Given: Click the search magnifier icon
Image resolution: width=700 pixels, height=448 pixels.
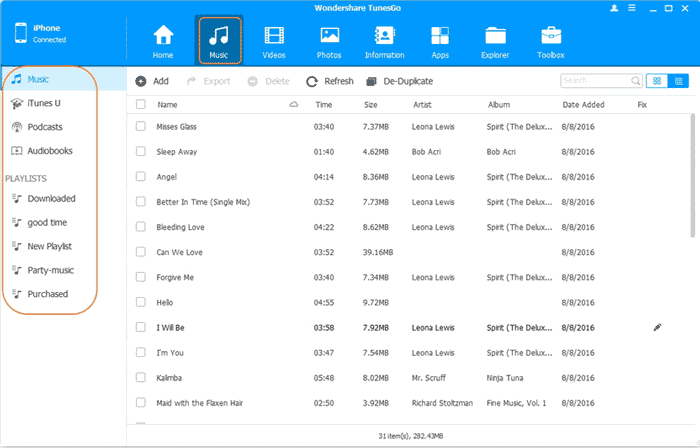Looking at the screenshot, I should pos(635,81).
